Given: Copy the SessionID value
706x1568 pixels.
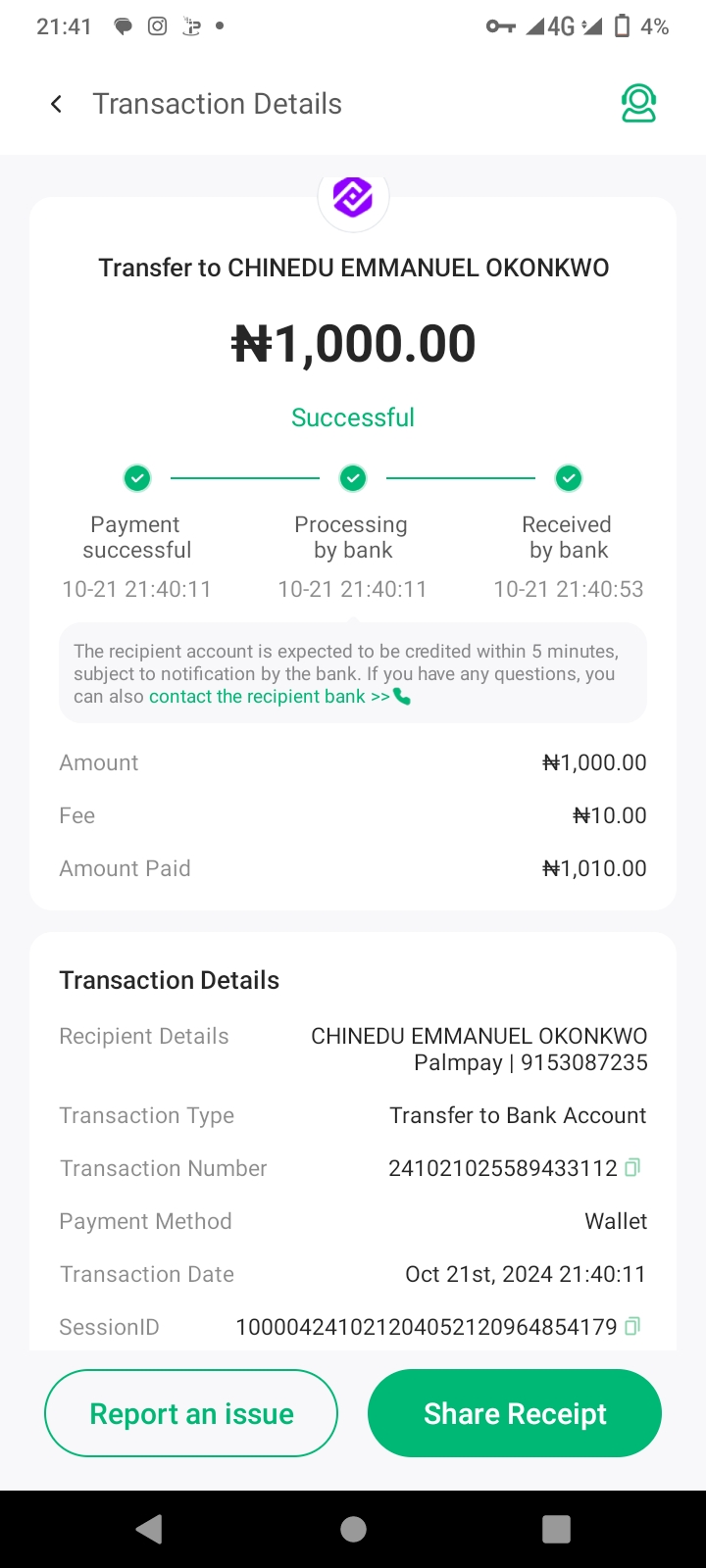Looking at the screenshot, I should pyautogui.click(x=632, y=1326).
